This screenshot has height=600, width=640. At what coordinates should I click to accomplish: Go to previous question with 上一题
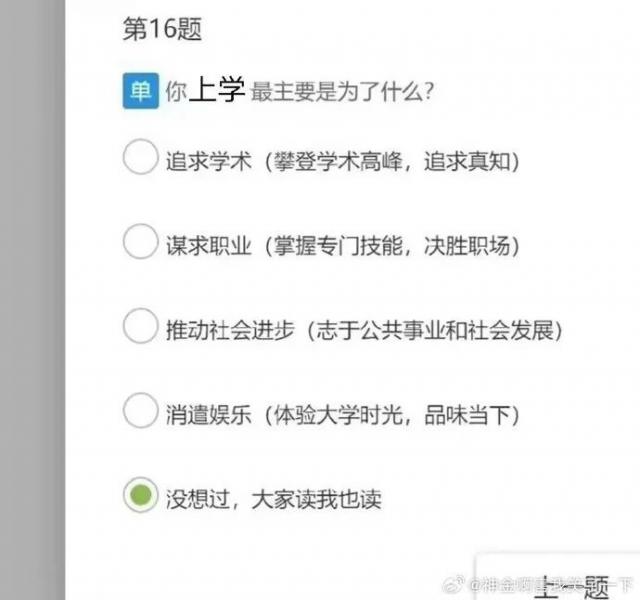[571, 588]
